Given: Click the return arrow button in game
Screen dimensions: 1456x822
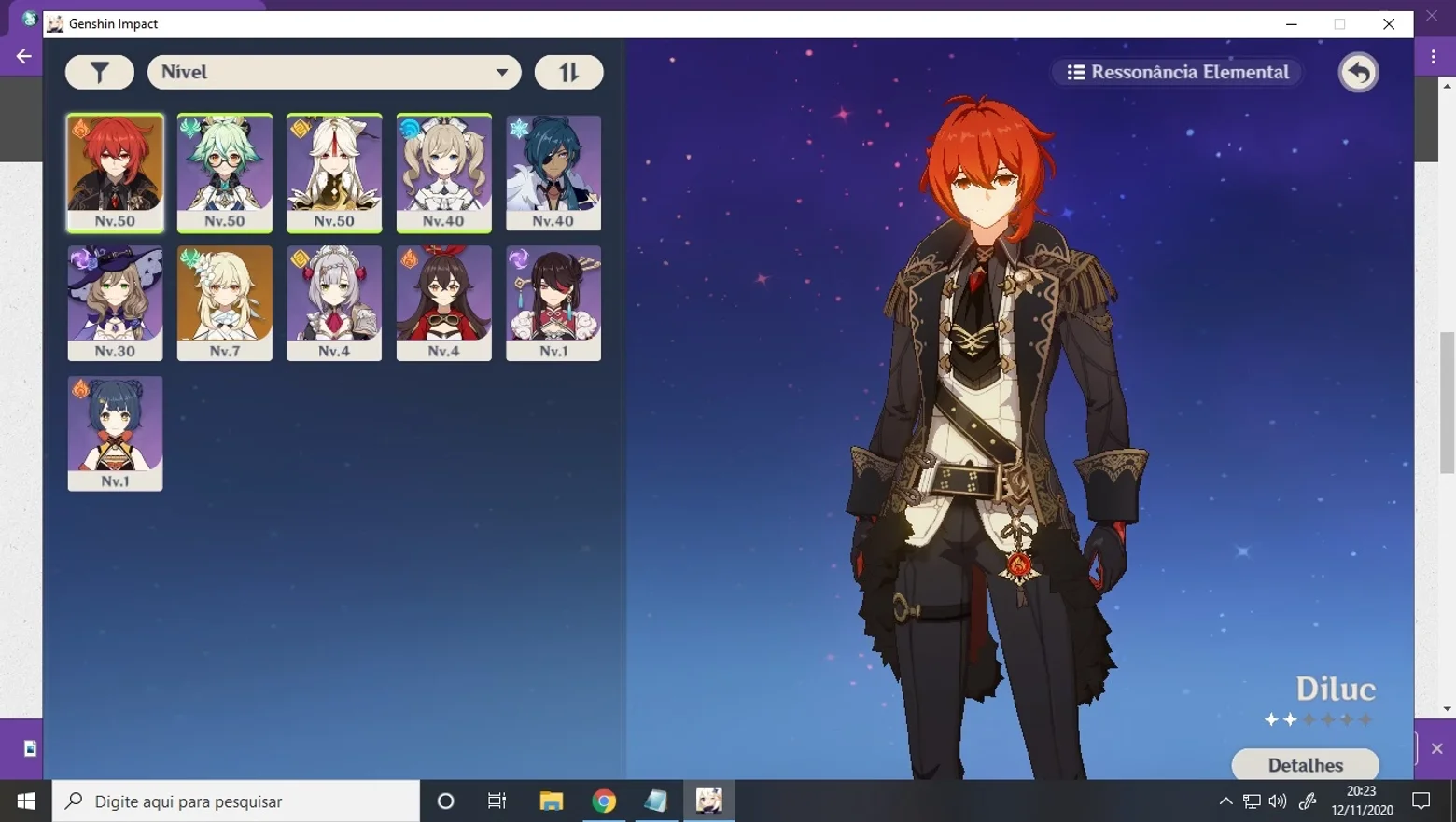Looking at the screenshot, I should coord(1359,72).
